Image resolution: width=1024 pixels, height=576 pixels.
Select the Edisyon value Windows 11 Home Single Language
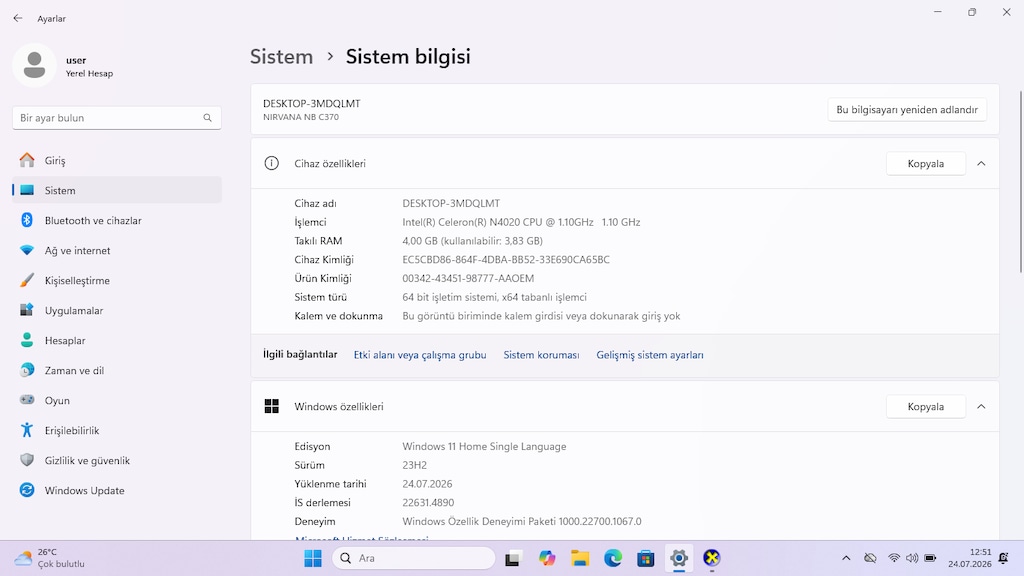[484, 446]
